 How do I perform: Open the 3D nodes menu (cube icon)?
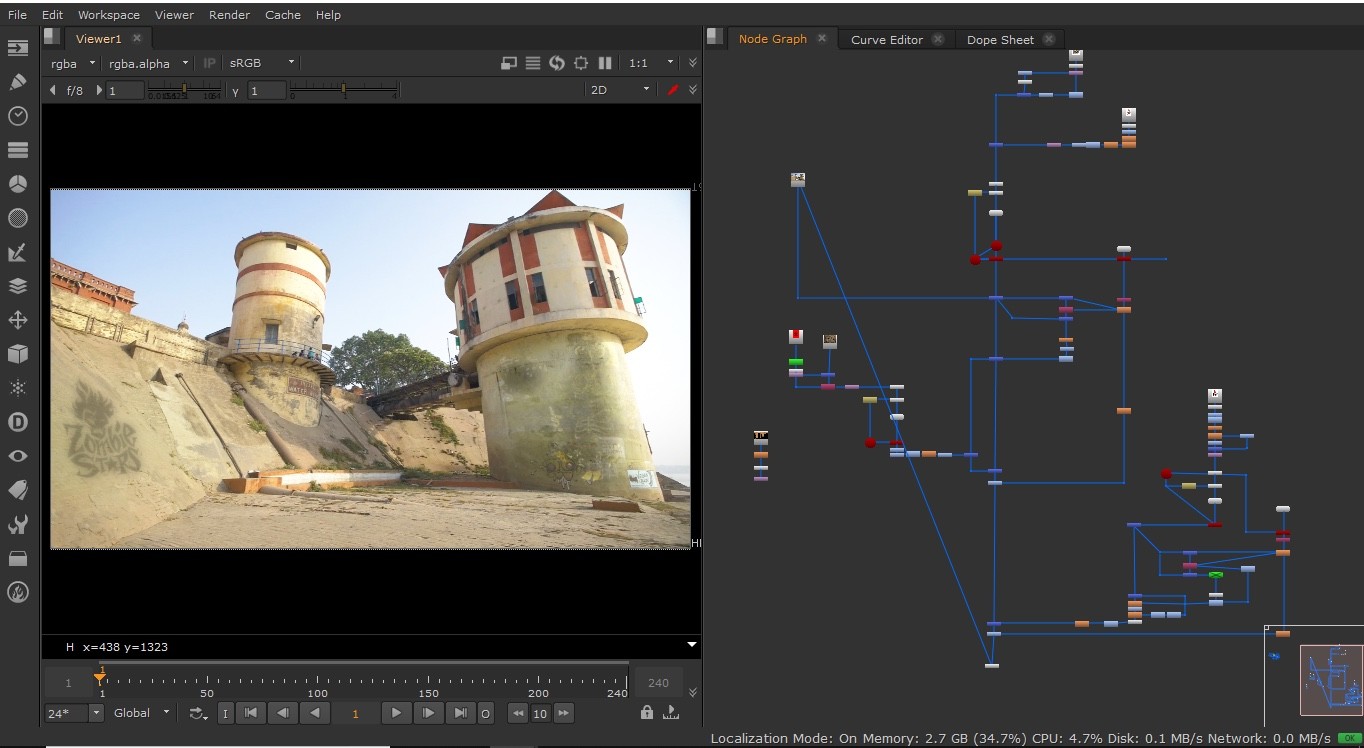tap(17, 353)
